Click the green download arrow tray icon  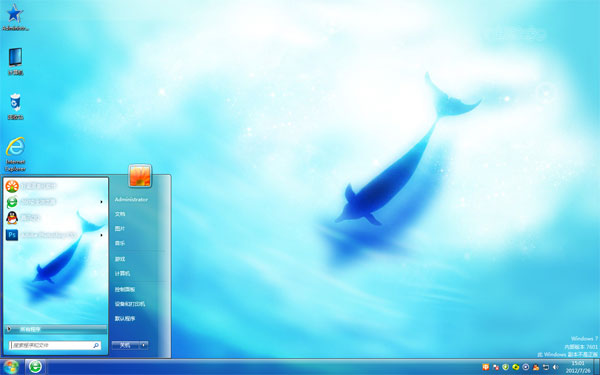pos(505,367)
